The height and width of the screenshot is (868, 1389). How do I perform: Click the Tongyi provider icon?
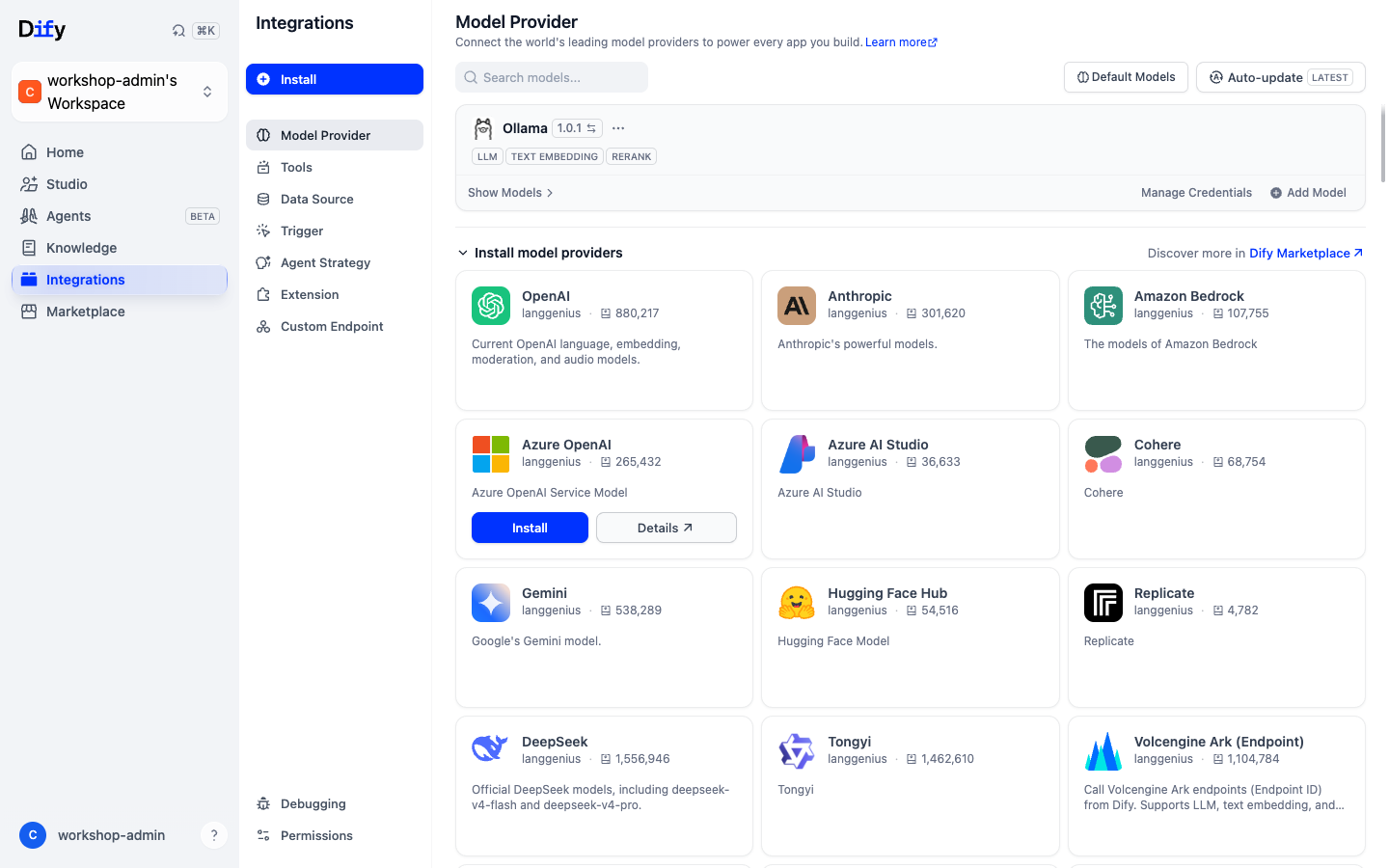pos(797,751)
